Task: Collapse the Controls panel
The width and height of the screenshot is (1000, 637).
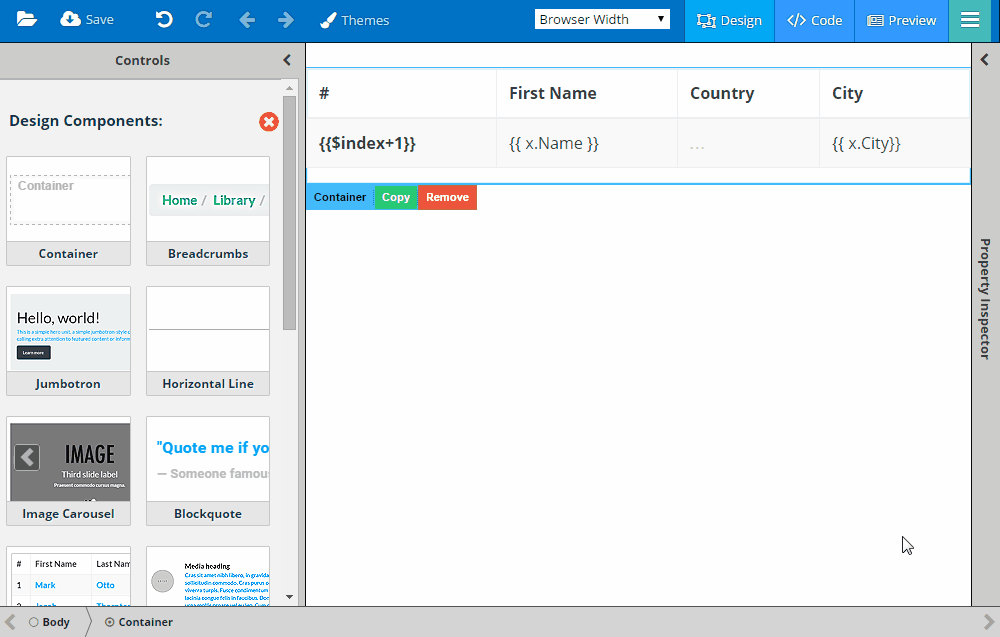Action: pos(286,60)
